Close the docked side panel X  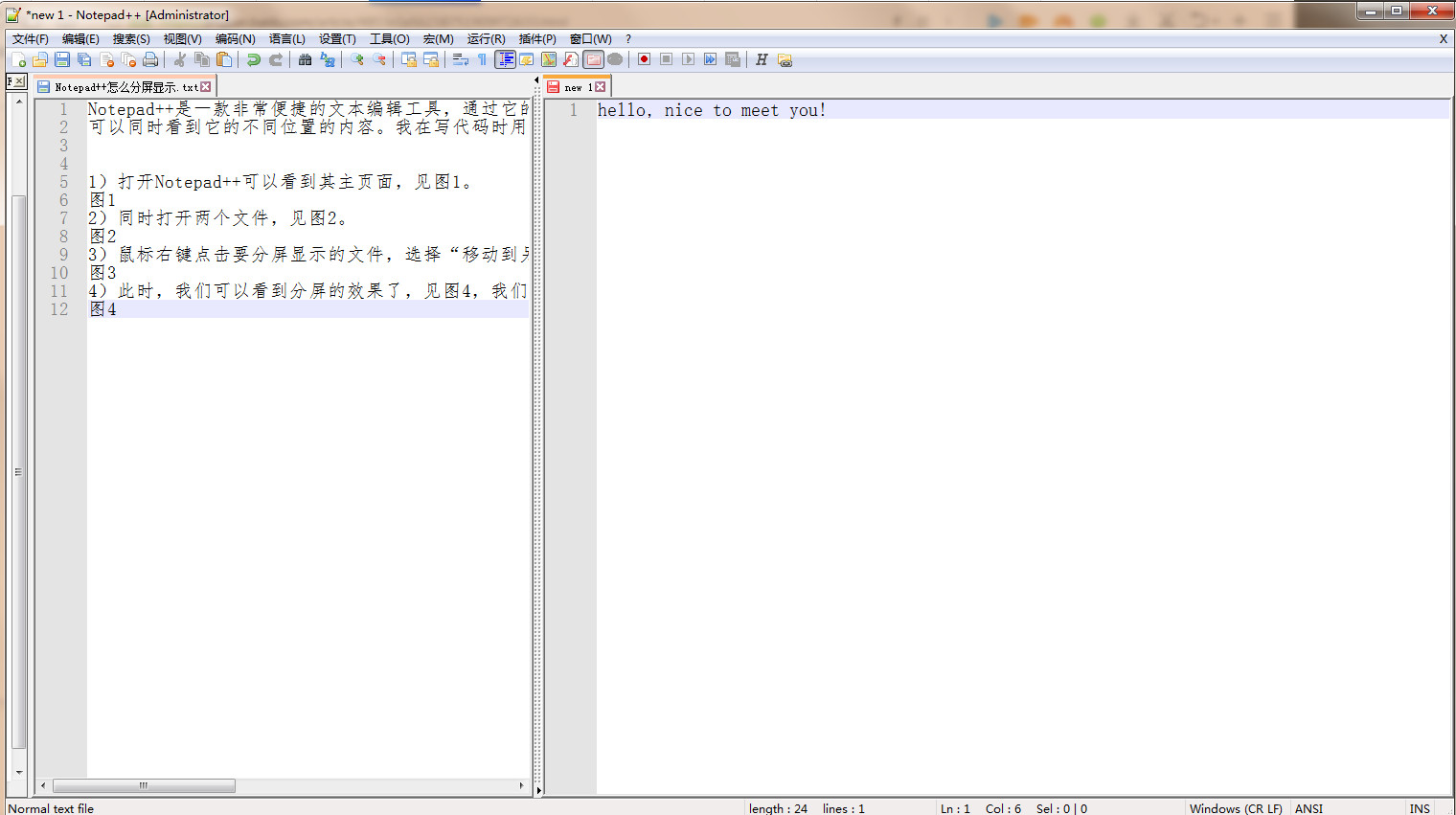click(20, 81)
